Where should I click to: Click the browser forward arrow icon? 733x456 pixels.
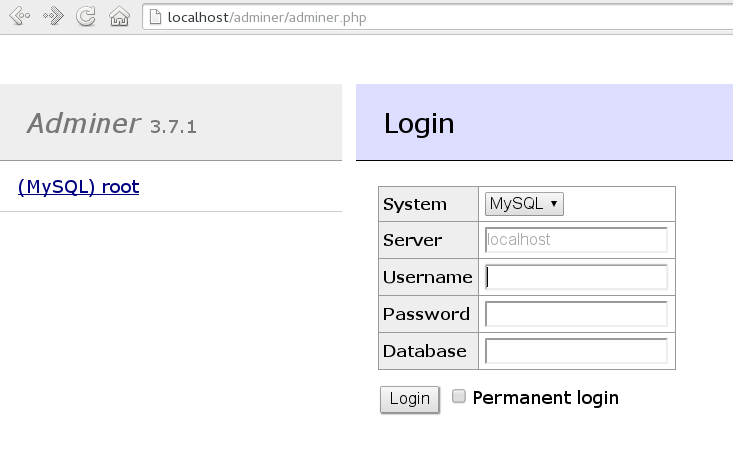(53, 16)
